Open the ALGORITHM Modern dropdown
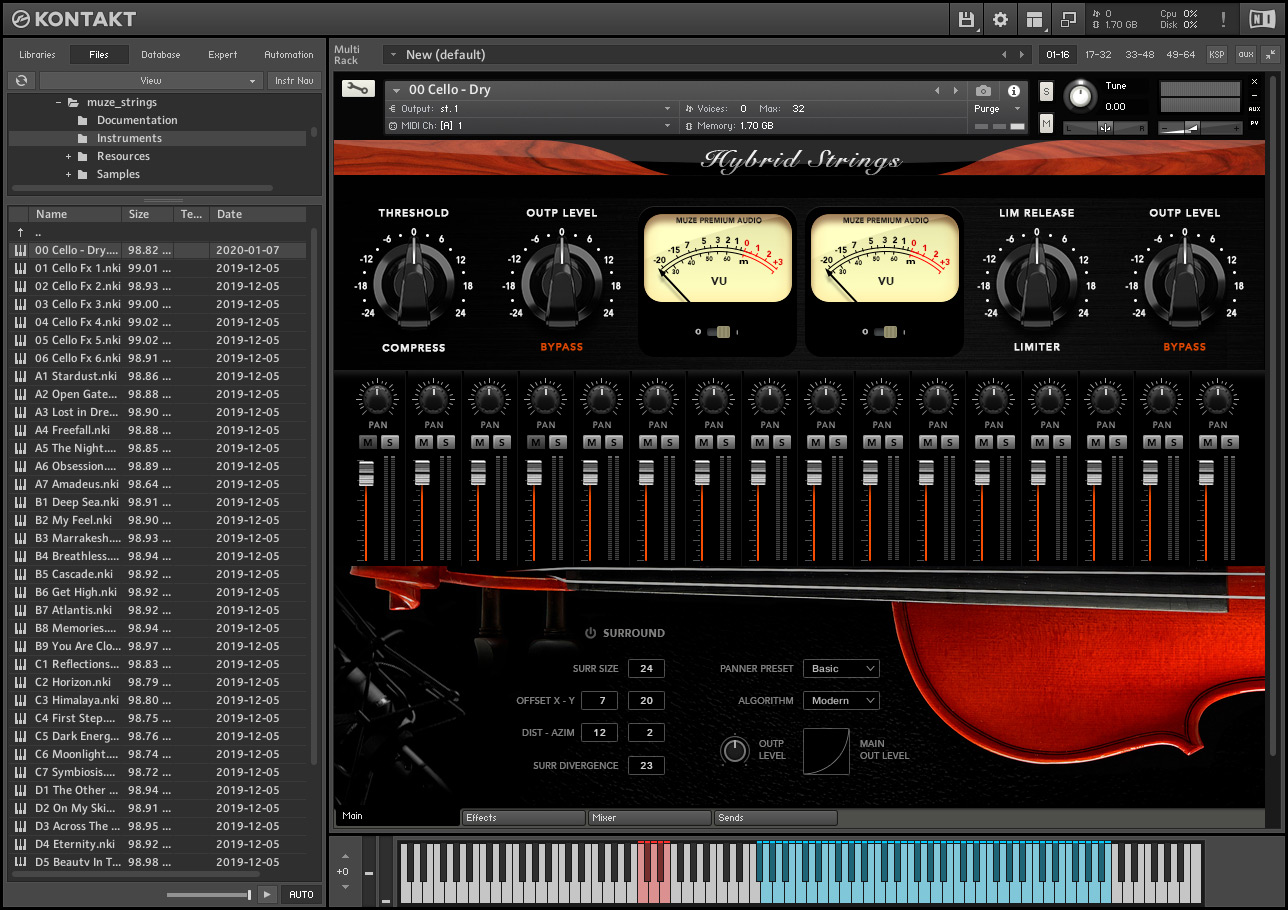Viewport: 1288px width, 910px height. pyautogui.click(x=841, y=701)
